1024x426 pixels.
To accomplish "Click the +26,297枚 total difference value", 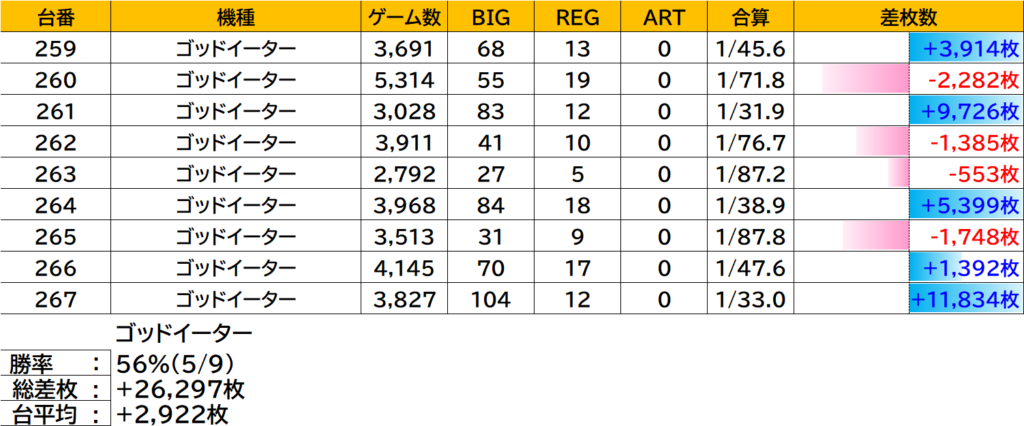I will [x=181, y=390].
